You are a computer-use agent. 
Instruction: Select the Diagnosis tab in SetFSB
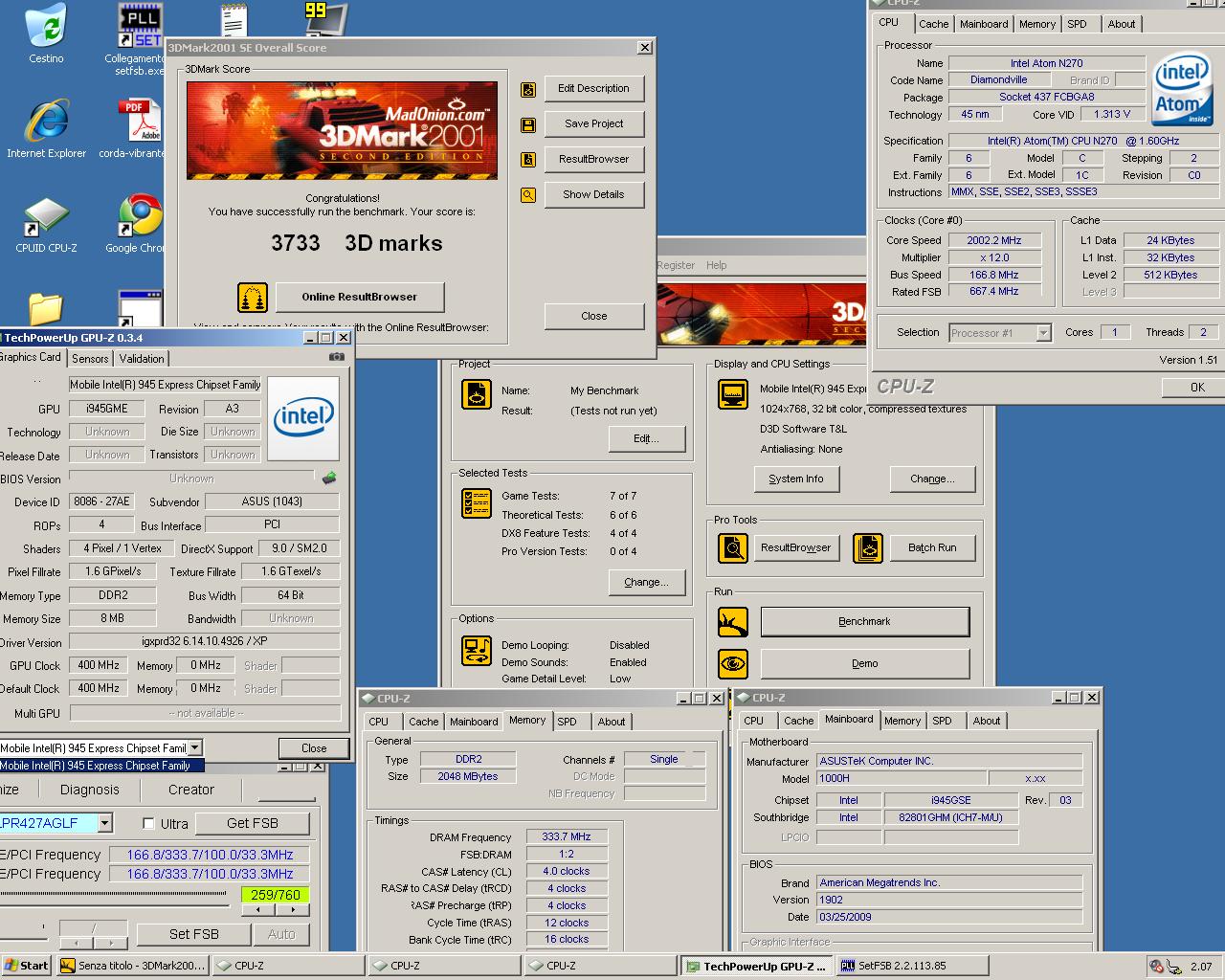[90, 790]
